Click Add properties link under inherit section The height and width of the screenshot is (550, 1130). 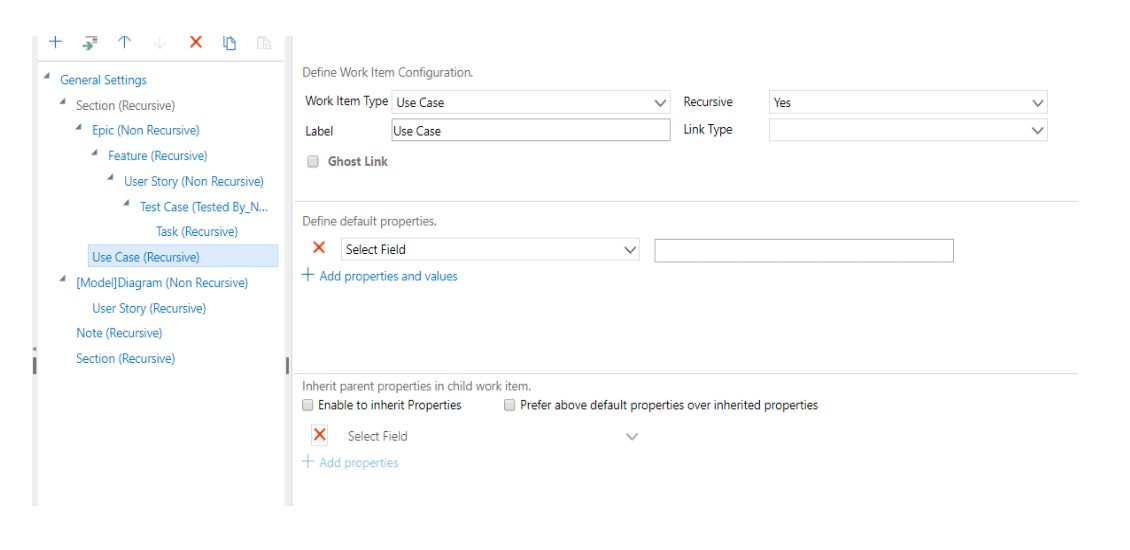[358, 463]
